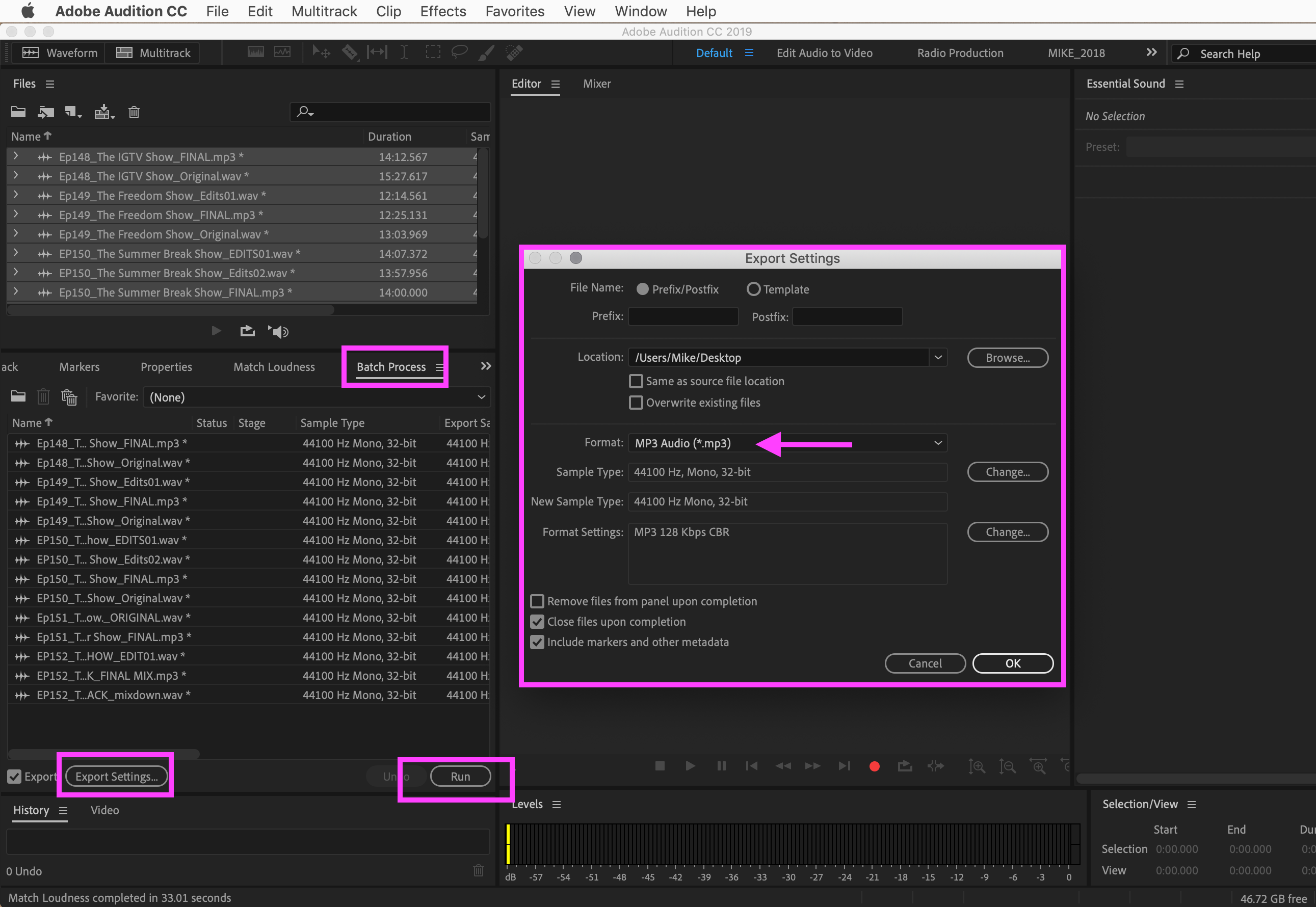Zoom In amplitude in editor
Viewport: 1316px width, 907px height.
click(x=977, y=767)
